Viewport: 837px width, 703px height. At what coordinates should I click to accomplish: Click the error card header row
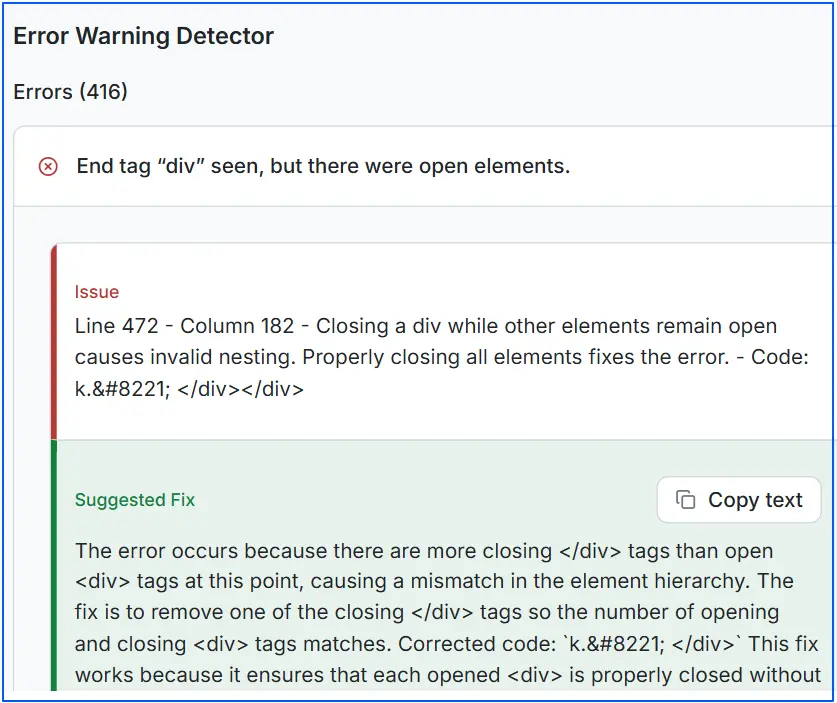point(420,167)
